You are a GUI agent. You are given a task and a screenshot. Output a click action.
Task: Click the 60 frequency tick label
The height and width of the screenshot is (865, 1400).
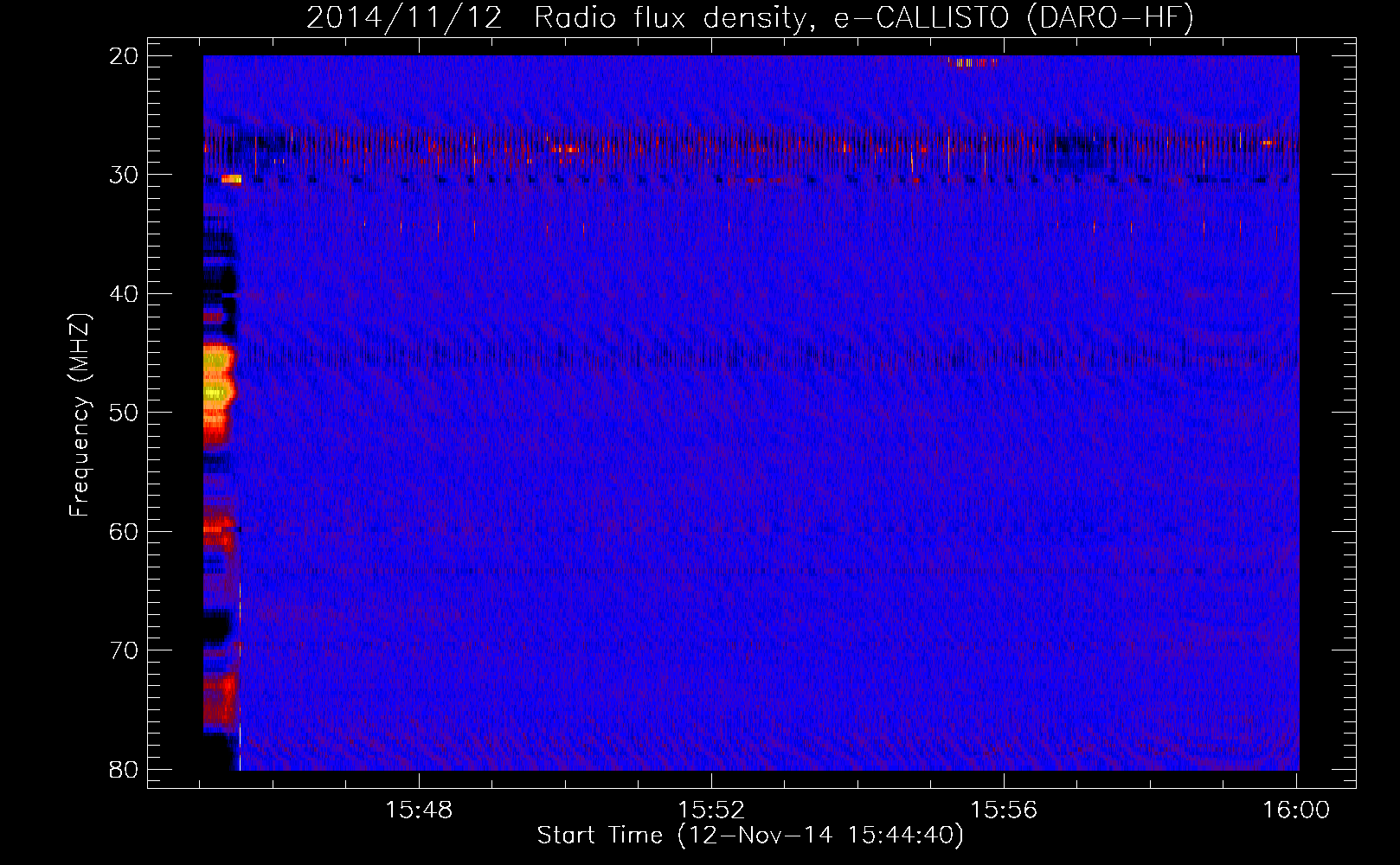coord(124,531)
